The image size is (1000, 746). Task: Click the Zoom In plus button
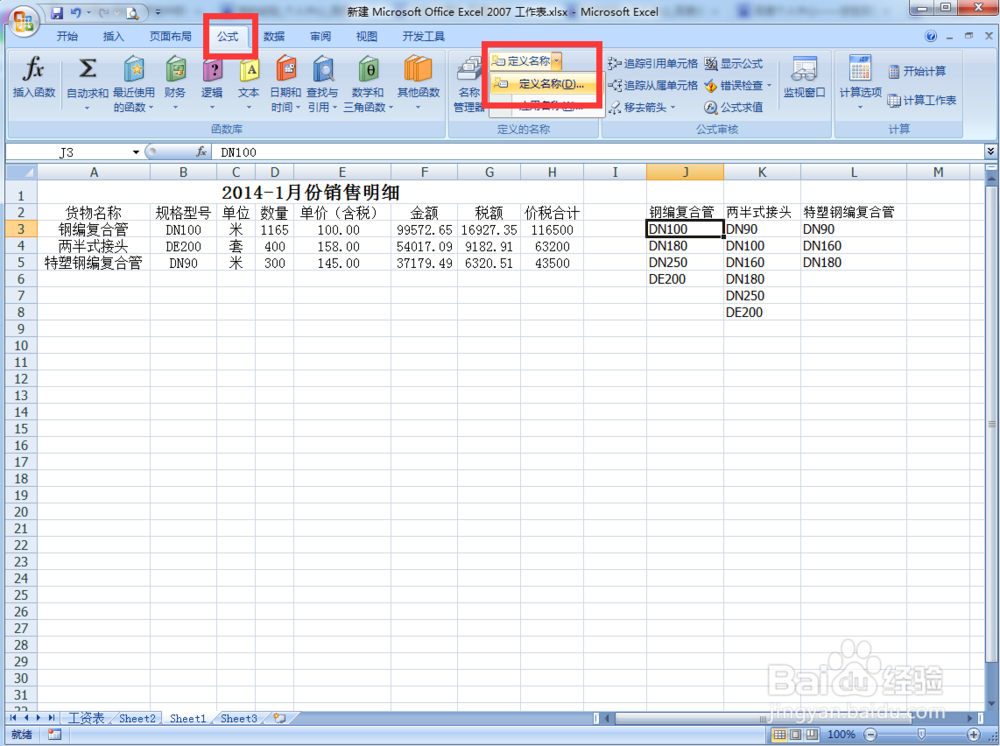point(974,735)
